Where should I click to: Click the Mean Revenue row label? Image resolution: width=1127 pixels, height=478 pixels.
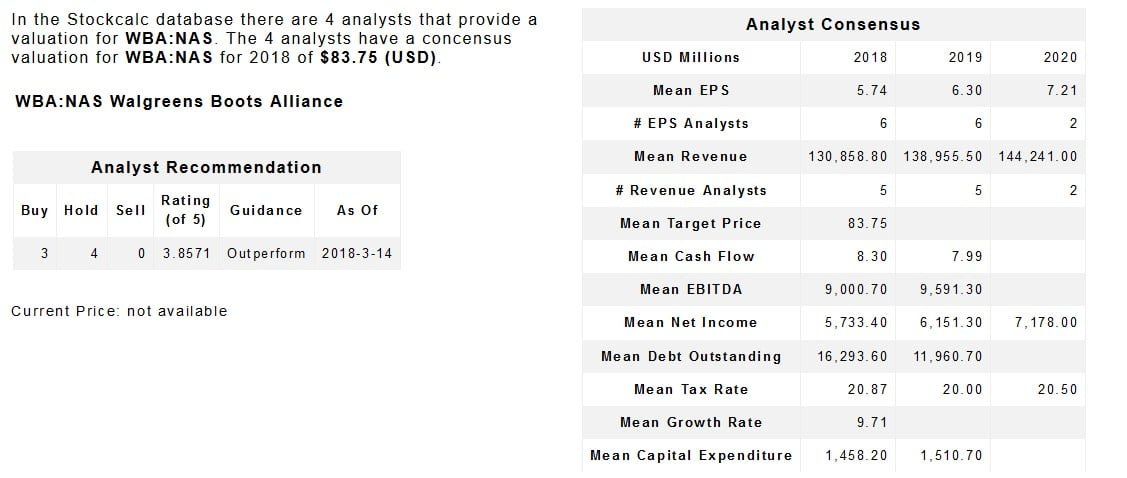[690, 156]
